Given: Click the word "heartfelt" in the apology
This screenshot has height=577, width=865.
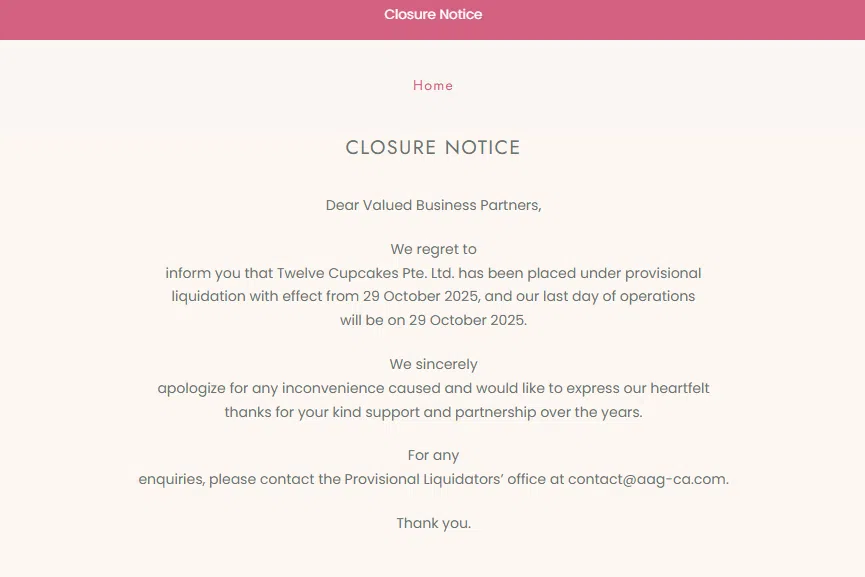Looking at the screenshot, I should point(680,388).
